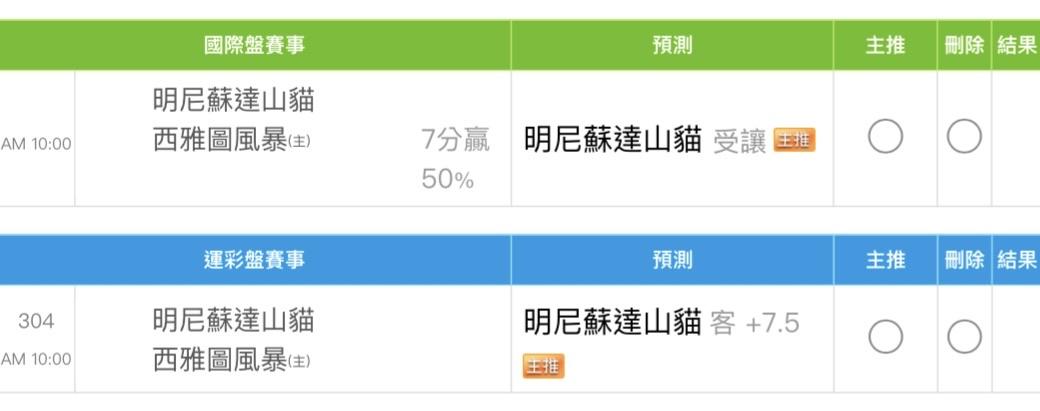
Task: Click 結果 header in the blue bar
Action: coord(1016,260)
